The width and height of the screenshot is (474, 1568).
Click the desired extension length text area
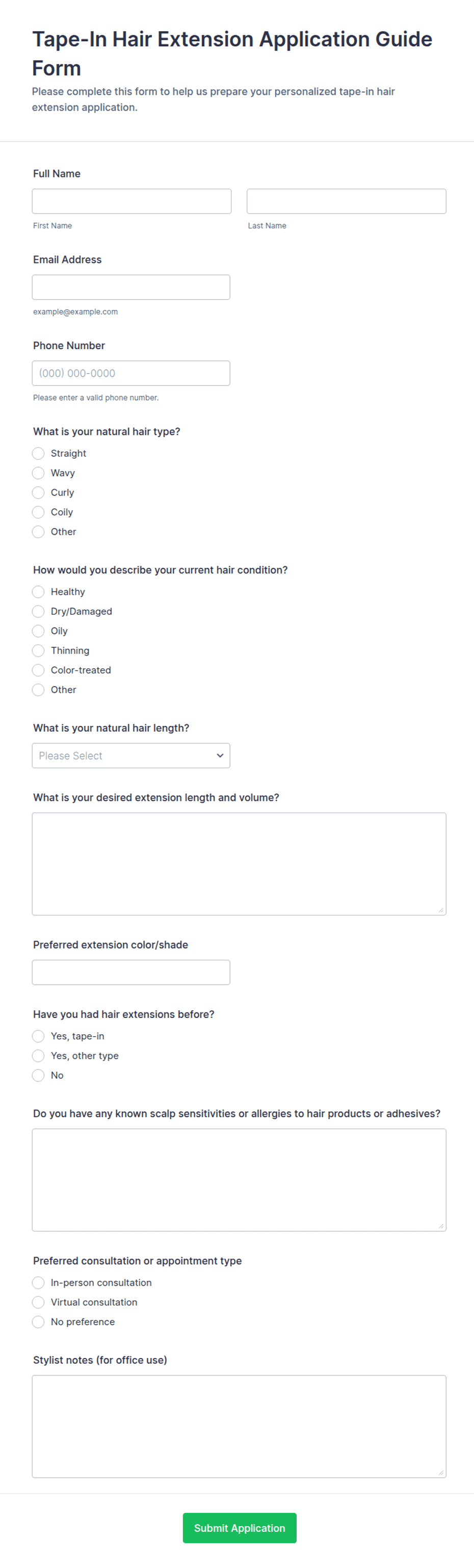239,863
